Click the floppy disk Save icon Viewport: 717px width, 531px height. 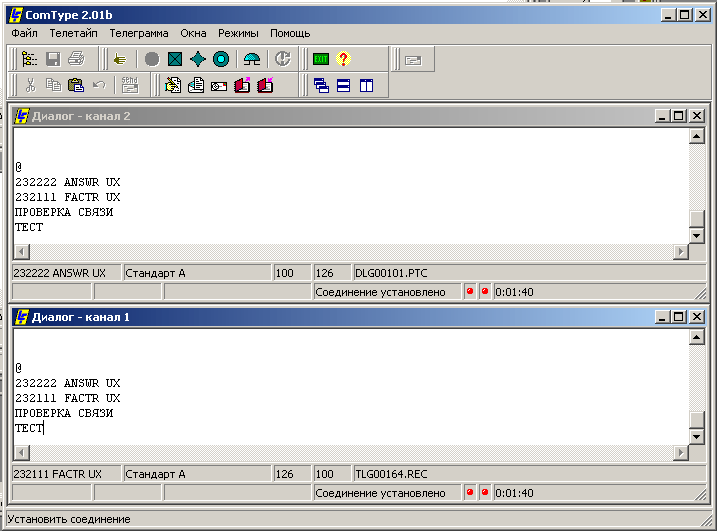click(x=53, y=59)
